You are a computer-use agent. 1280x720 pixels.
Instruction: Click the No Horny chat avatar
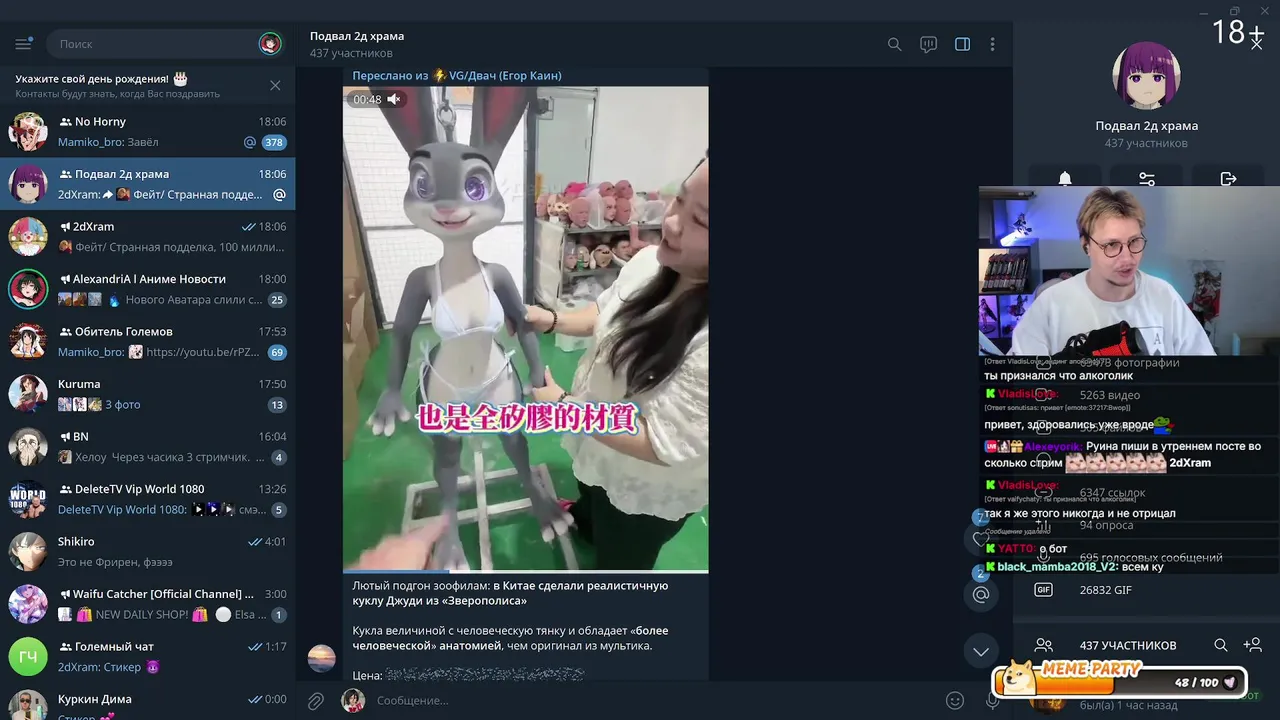tap(28, 131)
